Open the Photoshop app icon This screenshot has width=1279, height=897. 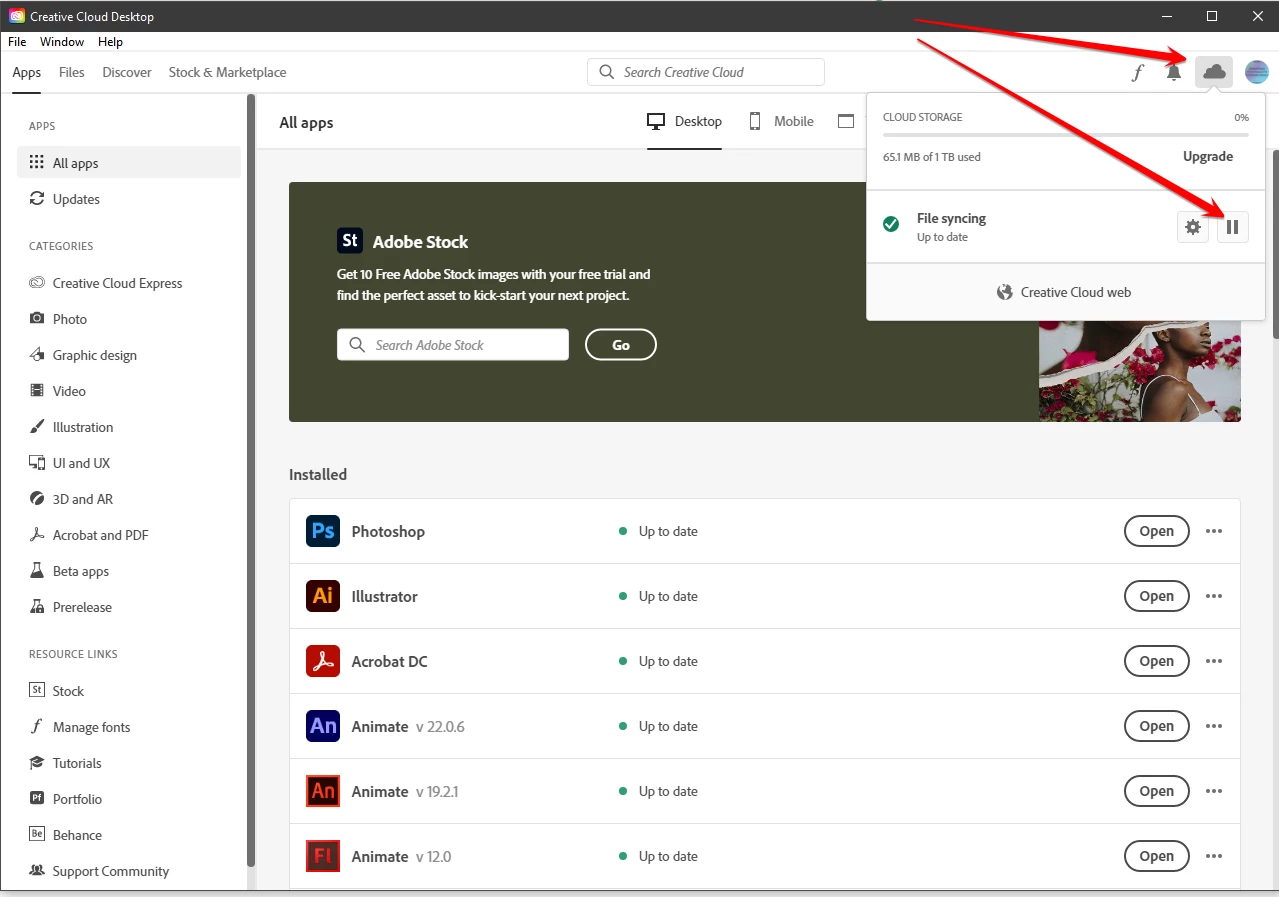323,531
